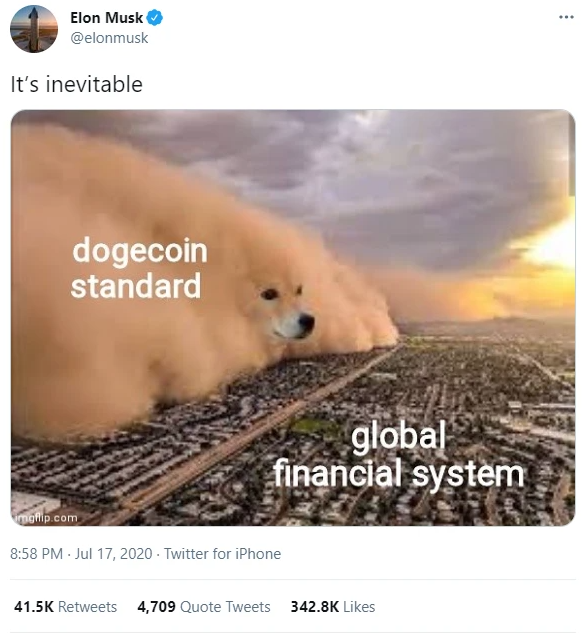Viewport: 585px width, 635px height.
Task: Open the dogecoin meme image
Action: pos(293,318)
